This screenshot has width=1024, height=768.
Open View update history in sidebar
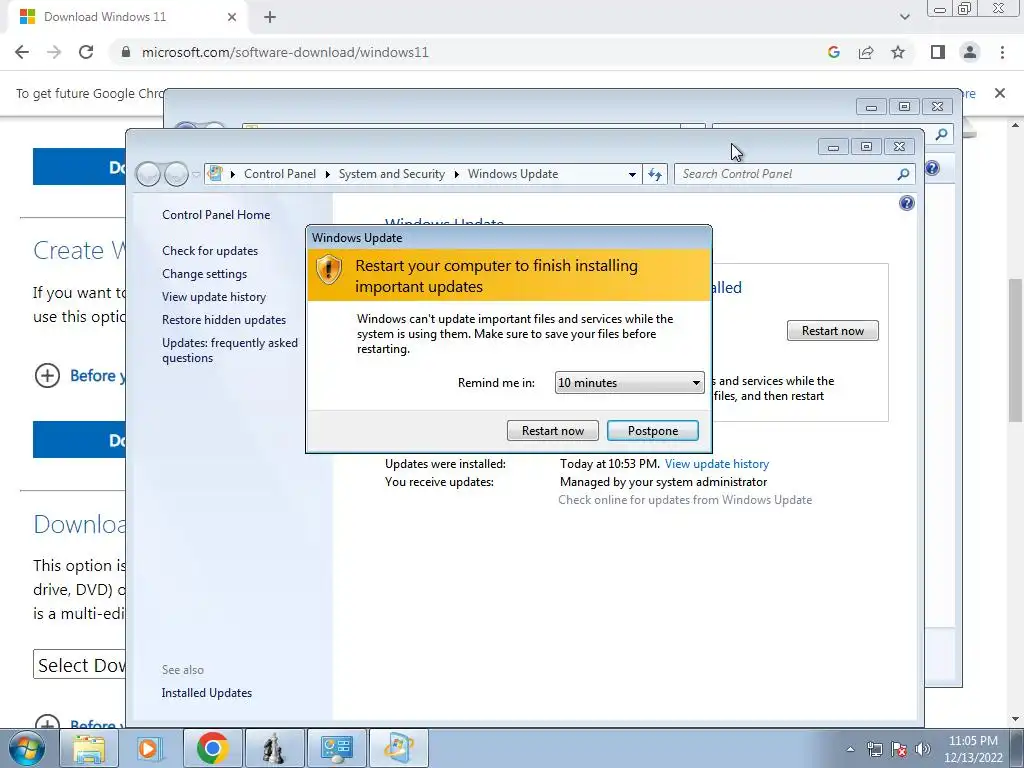click(x=214, y=296)
